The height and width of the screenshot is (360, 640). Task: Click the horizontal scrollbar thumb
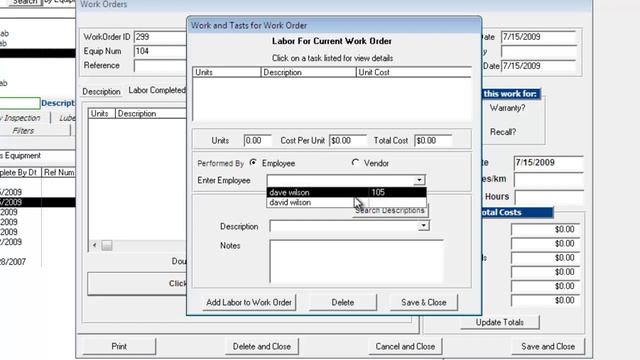point(107,245)
